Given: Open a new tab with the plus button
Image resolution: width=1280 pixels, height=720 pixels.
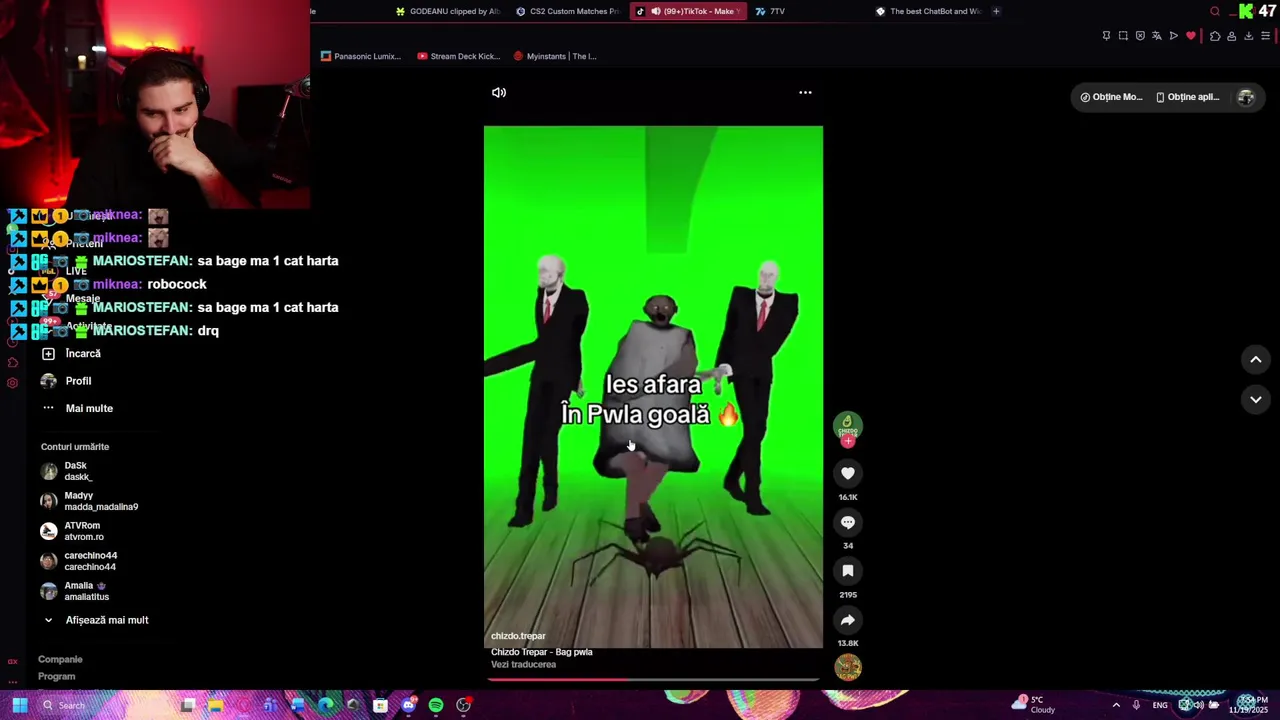Looking at the screenshot, I should [996, 11].
